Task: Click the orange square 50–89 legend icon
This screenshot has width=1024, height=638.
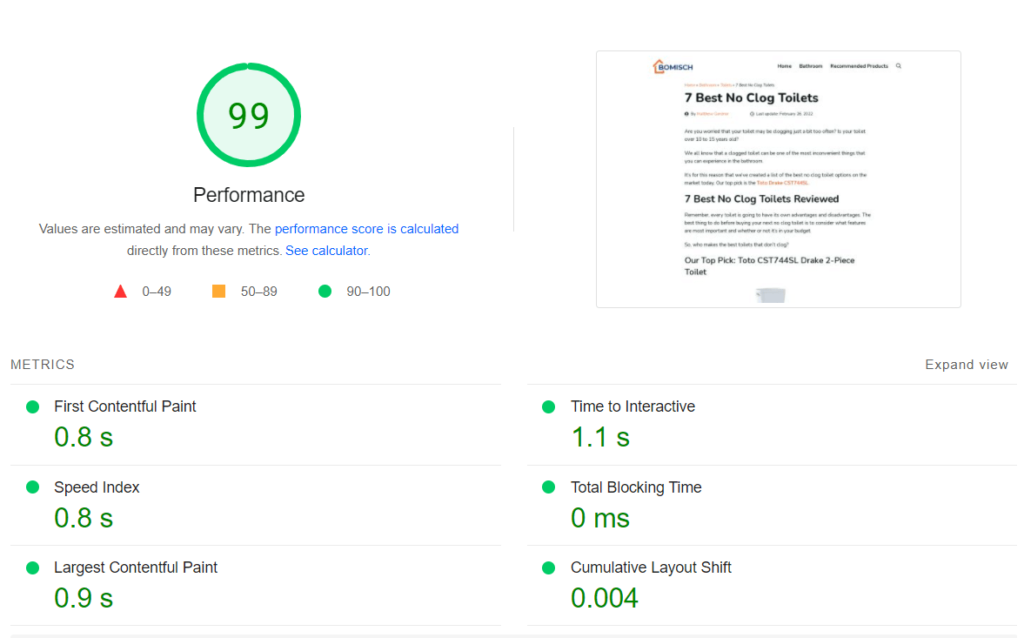Action: coord(218,291)
